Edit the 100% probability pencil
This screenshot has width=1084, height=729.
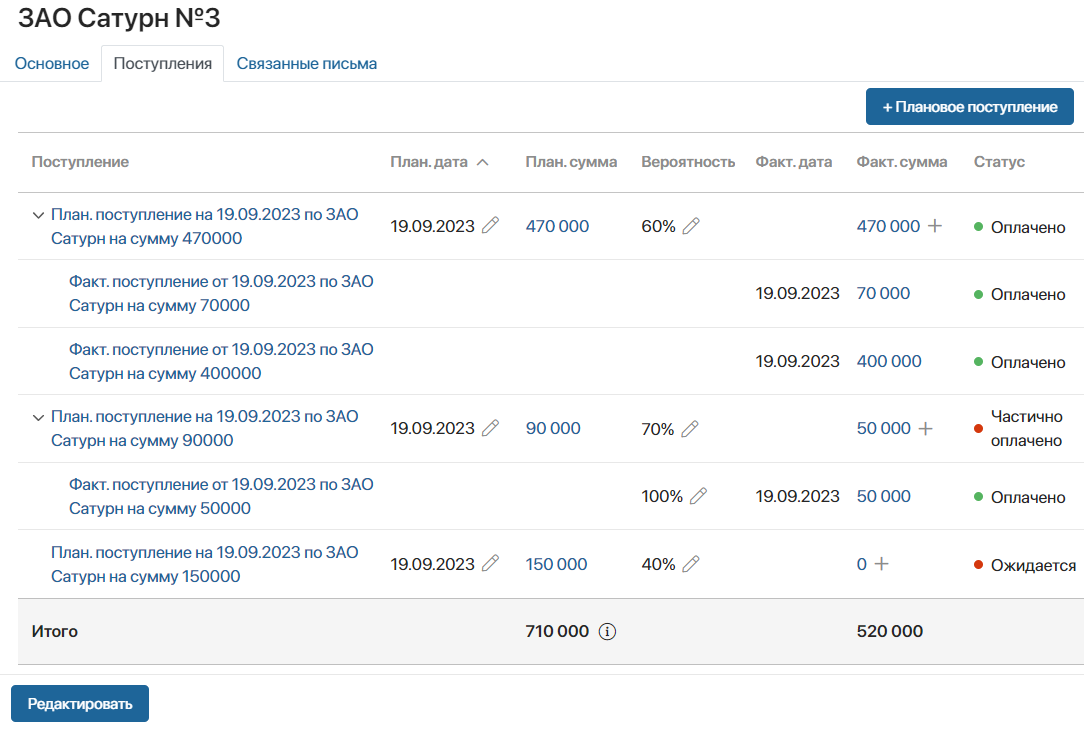click(698, 496)
